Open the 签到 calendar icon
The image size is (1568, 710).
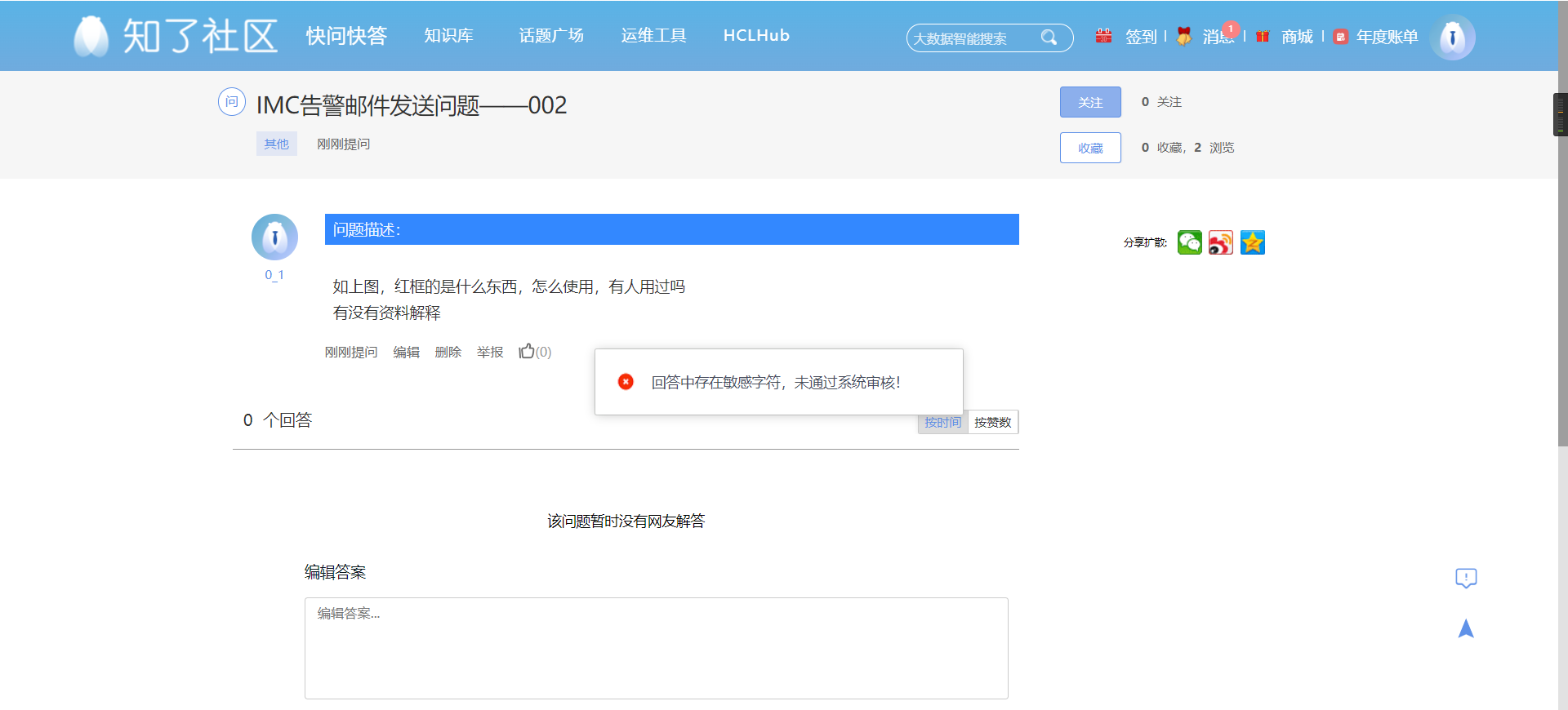(x=1103, y=36)
